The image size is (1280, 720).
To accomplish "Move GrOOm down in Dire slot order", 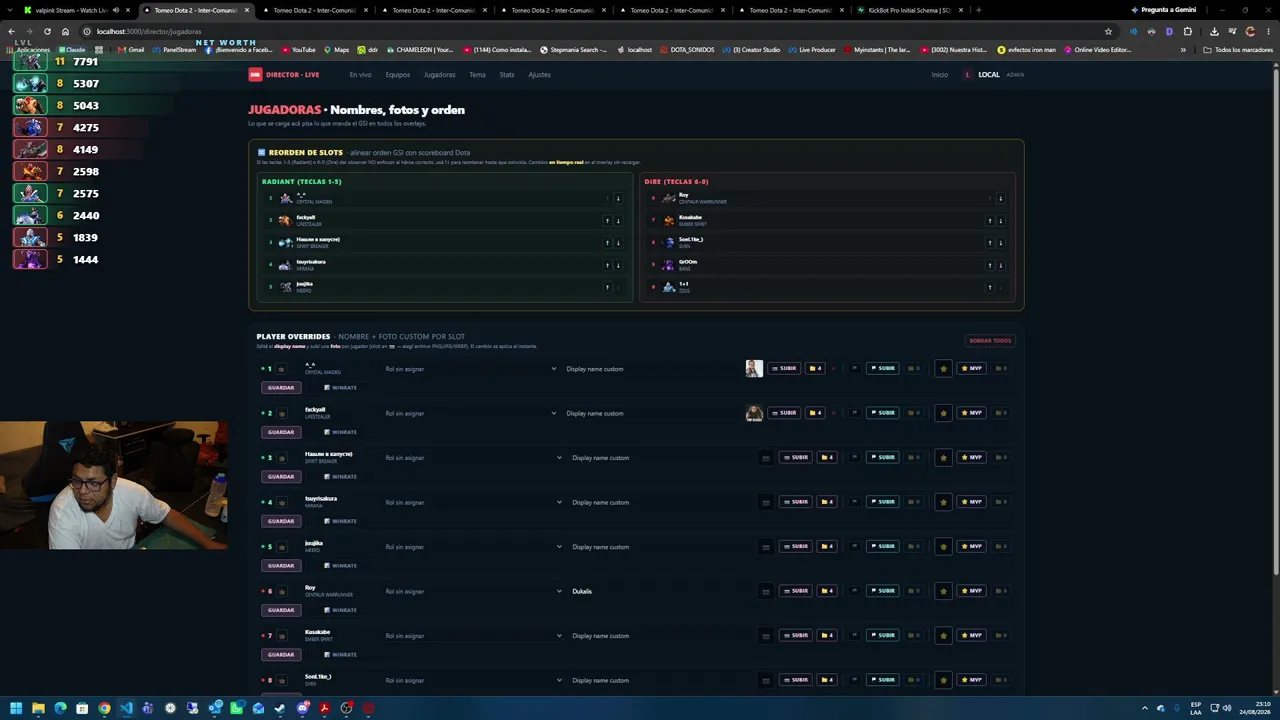I will pos(1000,265).
